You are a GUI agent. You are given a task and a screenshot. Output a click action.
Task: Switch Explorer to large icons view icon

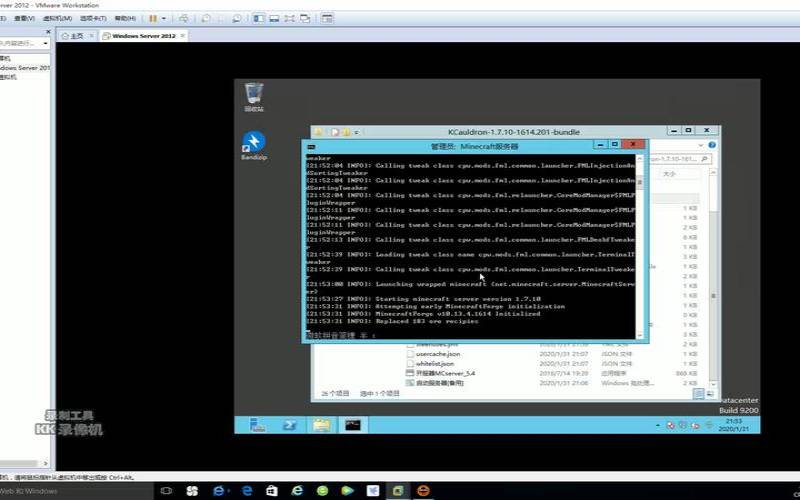point(710,393)
